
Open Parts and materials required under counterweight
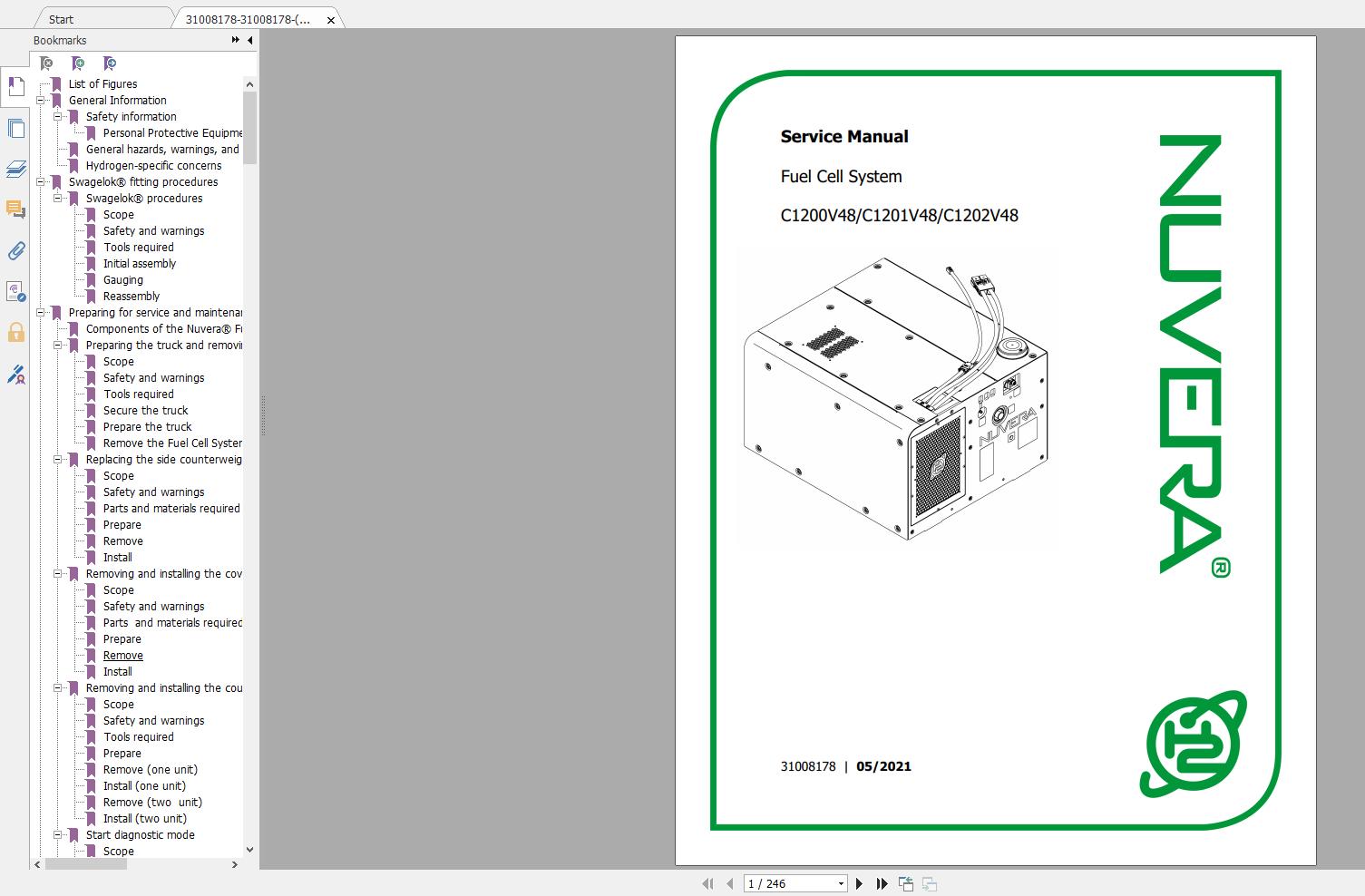171,509
